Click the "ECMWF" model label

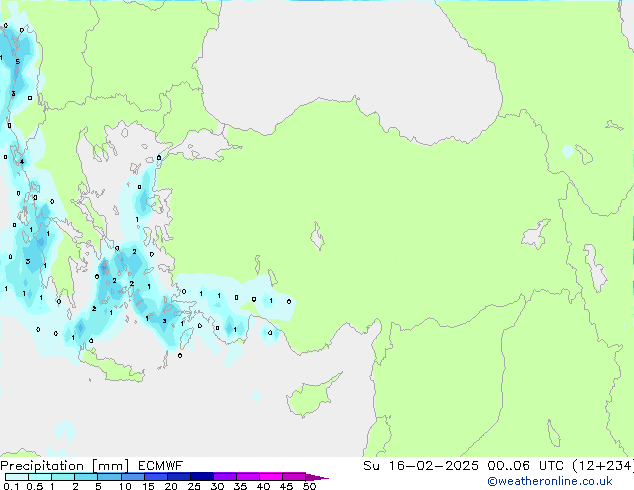point(161,466)
